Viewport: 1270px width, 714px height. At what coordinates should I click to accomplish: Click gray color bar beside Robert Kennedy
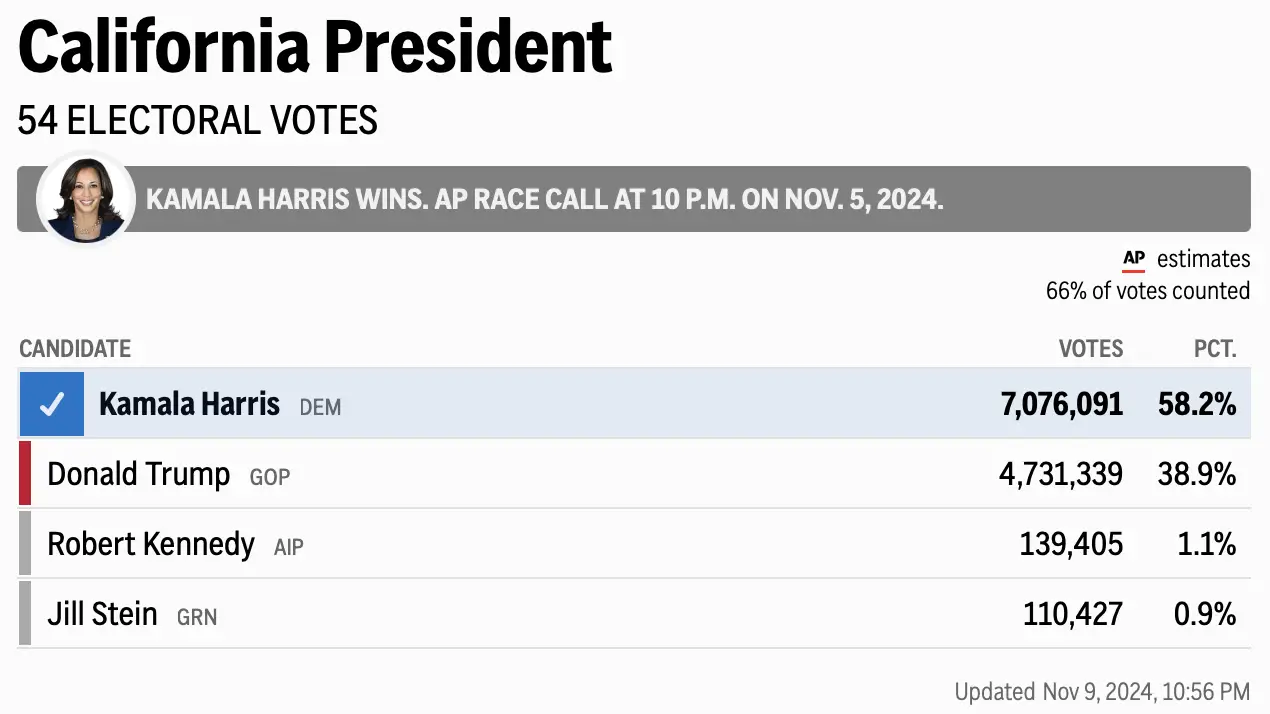click(25, 543)
